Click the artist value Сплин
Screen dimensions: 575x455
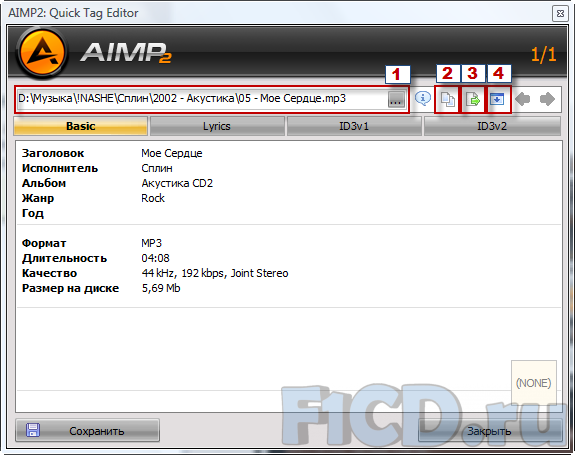point(157,168)
